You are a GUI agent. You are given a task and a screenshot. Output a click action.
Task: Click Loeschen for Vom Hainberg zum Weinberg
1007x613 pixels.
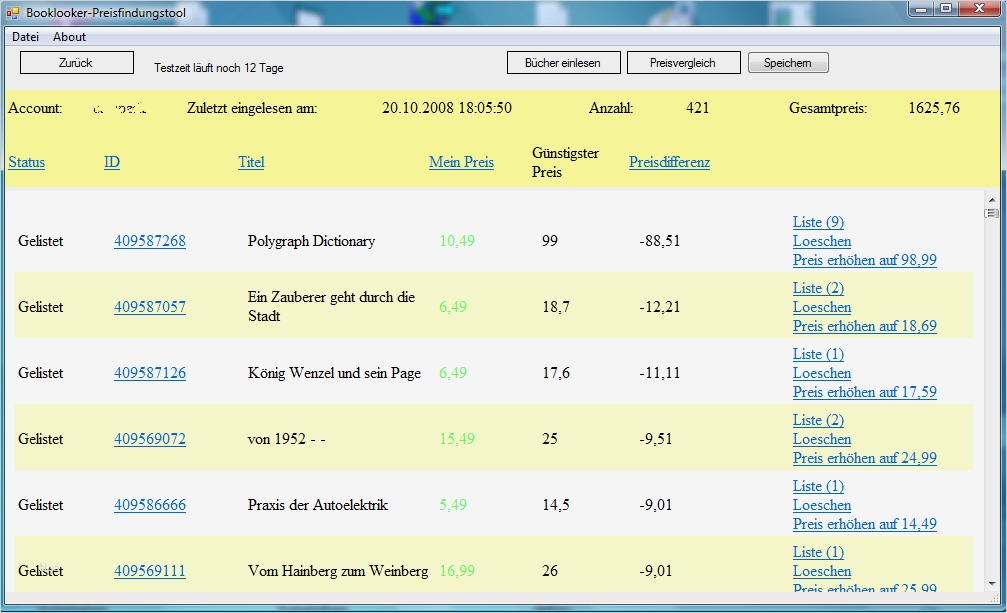click(x=821, y=571)
